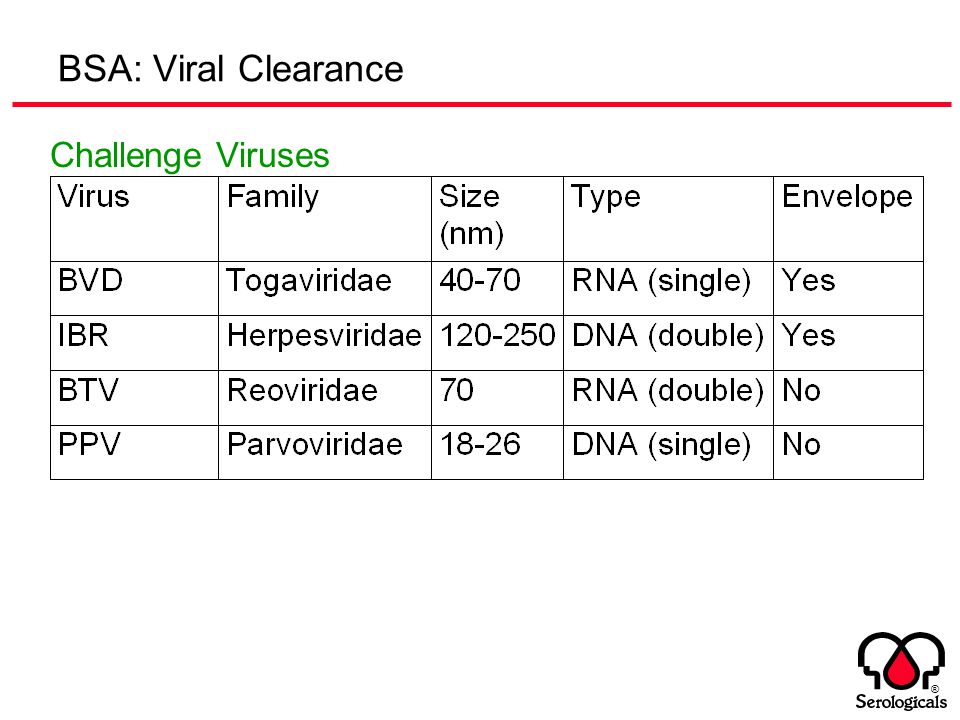Select the BTV virus cell
The image size is (960, 720).
[x=135, y=398]
